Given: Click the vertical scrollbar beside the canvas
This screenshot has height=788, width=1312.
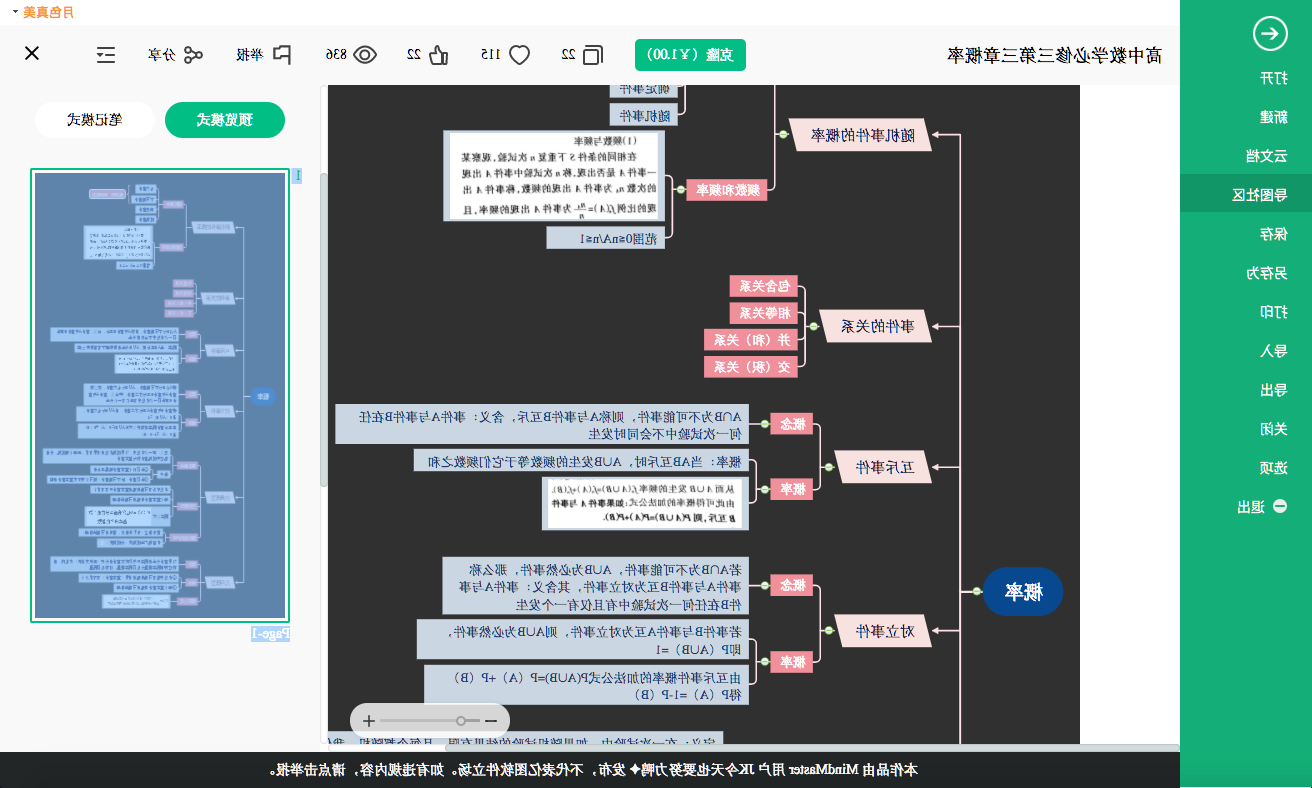Looking at the screenshot, I should pyautogui.click(x=323, y=330).
